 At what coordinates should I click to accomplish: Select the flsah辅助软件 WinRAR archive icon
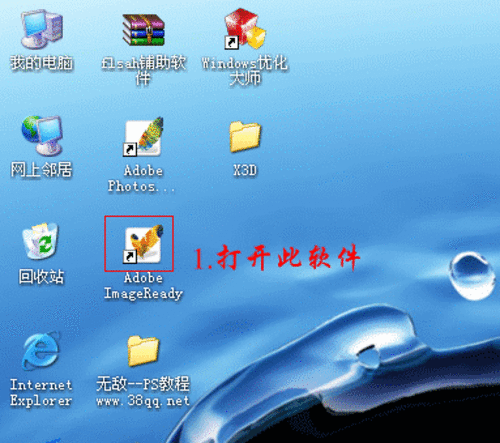point(143,30)
